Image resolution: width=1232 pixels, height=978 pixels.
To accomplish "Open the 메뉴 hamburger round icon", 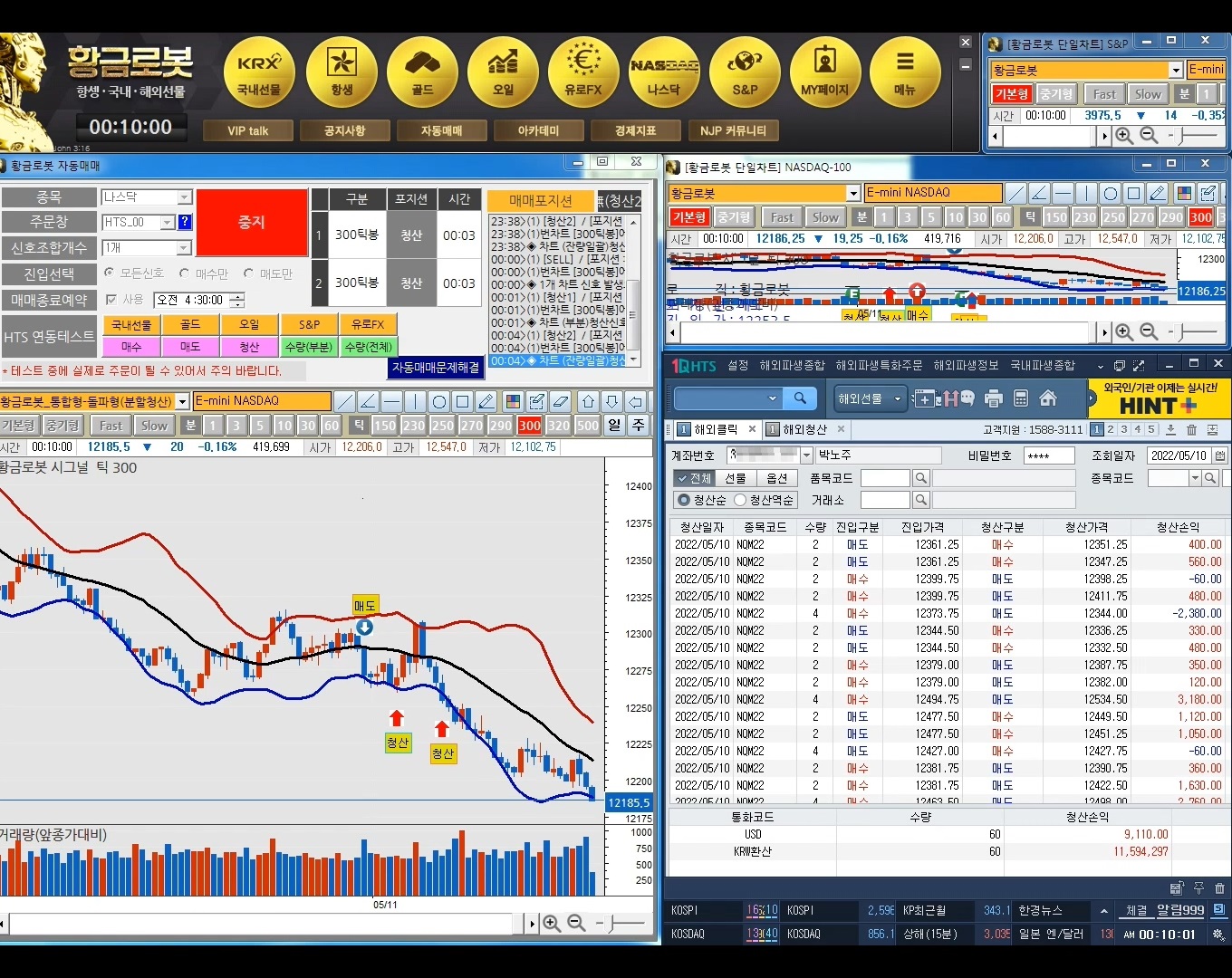I will 904,72.
